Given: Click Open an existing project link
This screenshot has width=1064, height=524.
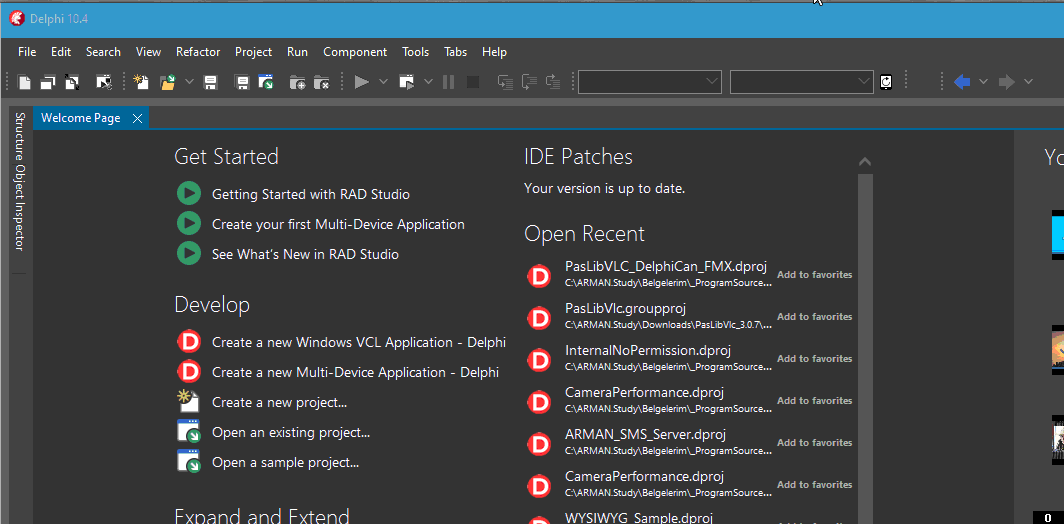Looking at the screenshot, I should 291,432.
